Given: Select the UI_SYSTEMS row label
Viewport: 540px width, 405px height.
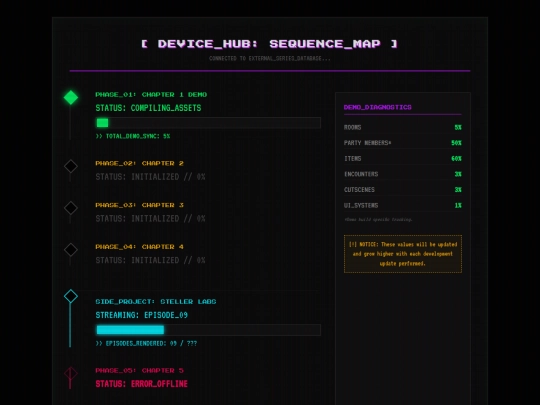Looking at the screenshot, I should (x=361, y=205).
